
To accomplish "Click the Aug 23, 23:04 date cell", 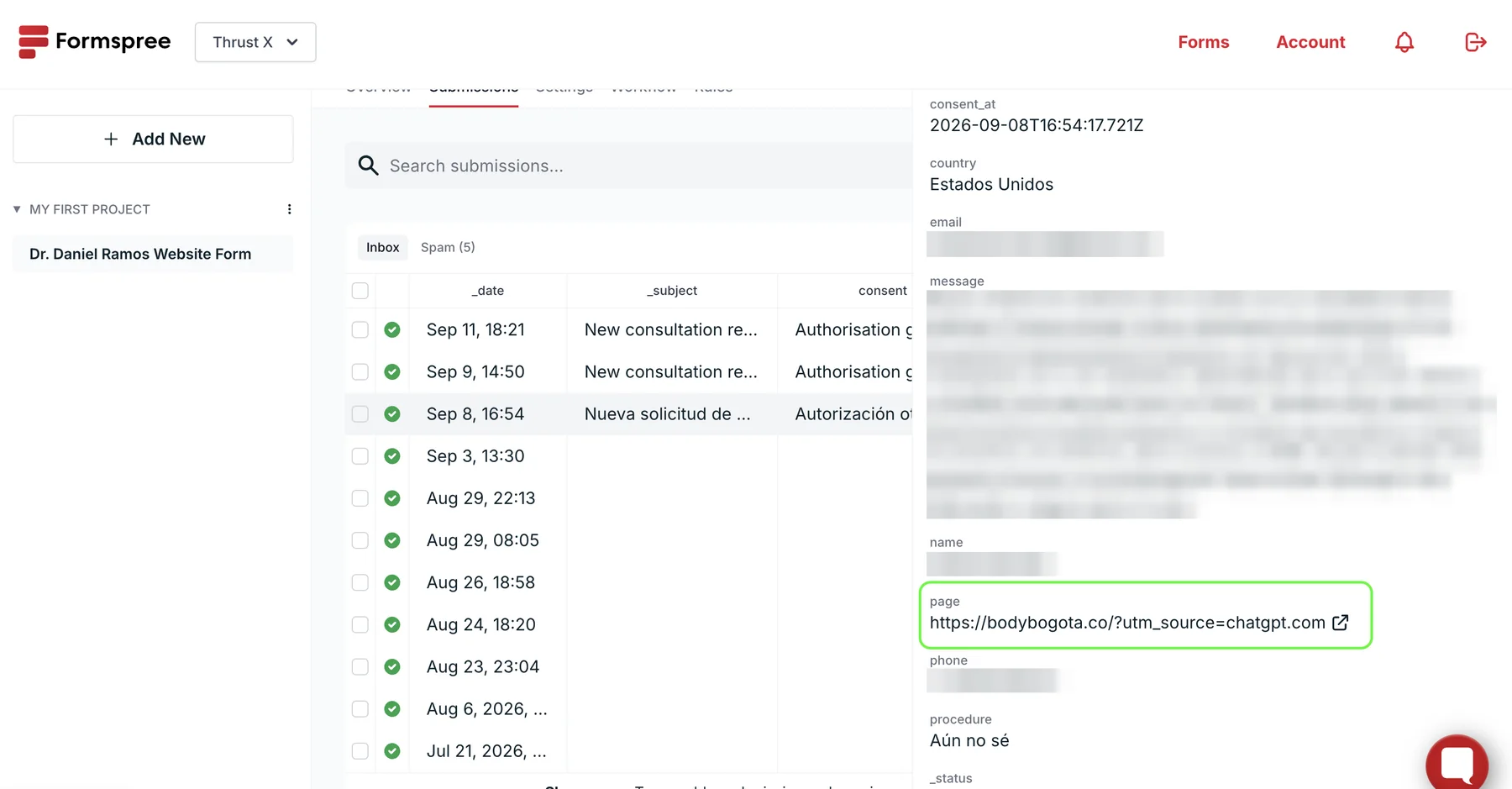I will pyautogui.click(x=483, y=666).
